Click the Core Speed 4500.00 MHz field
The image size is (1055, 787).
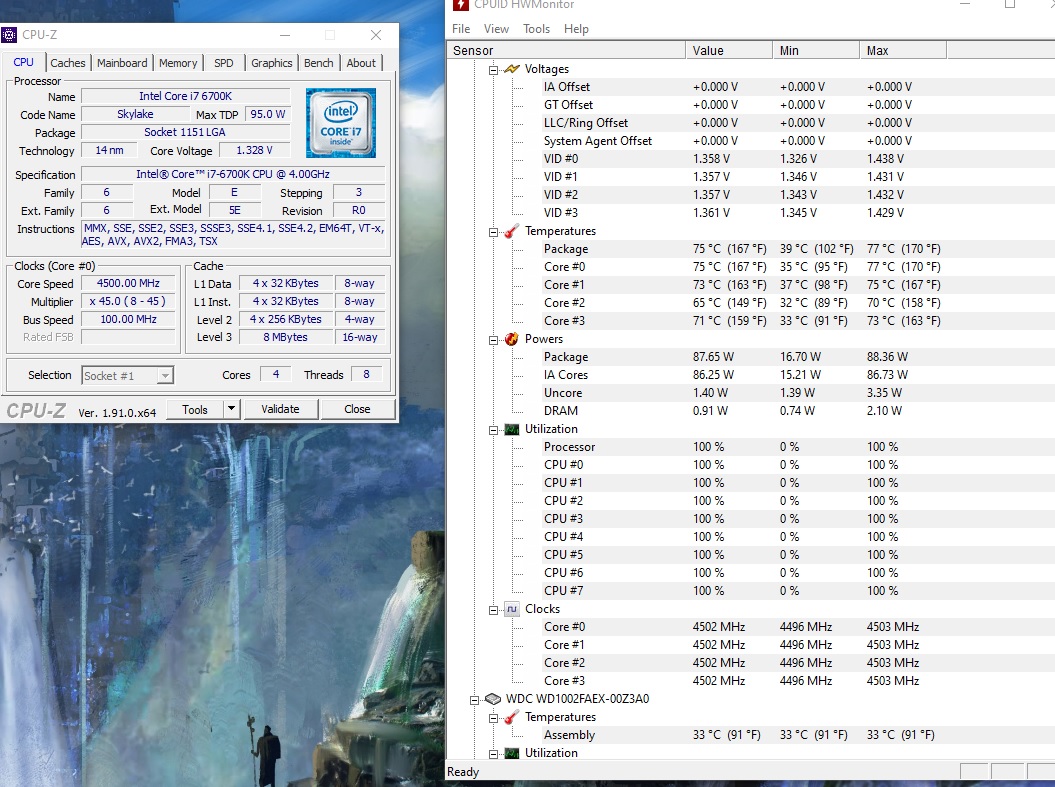129,283
